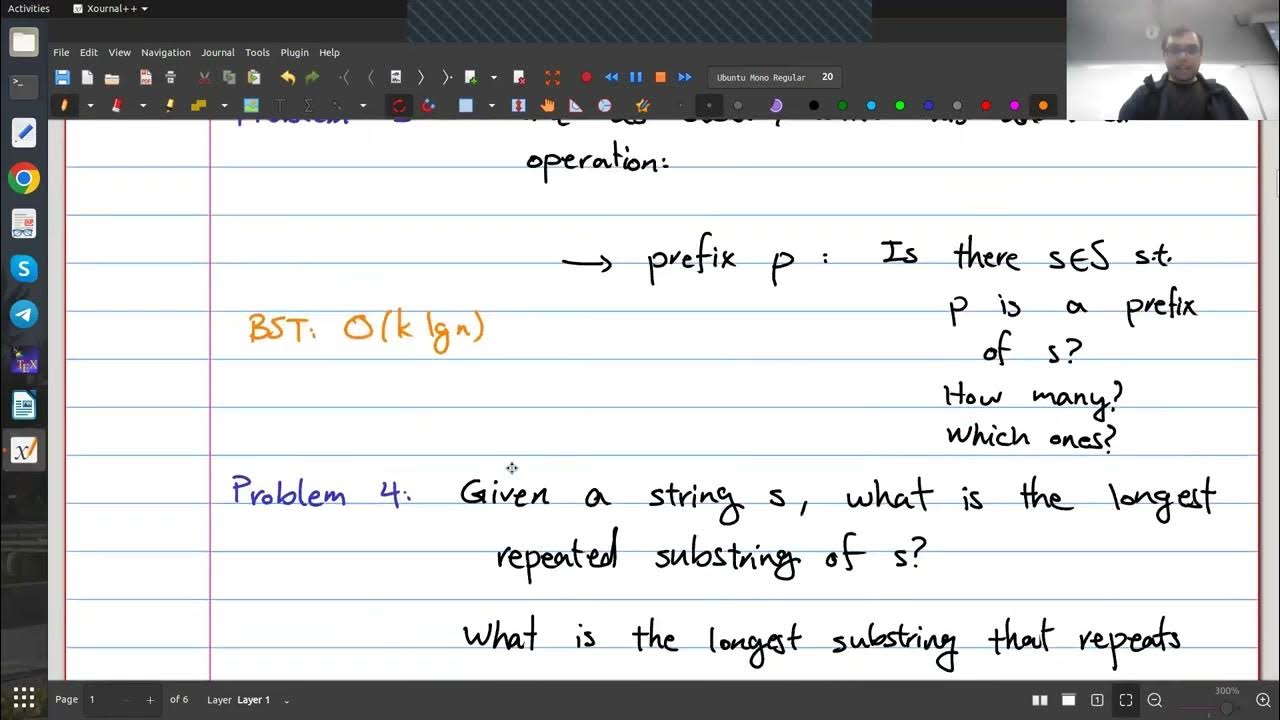Seek audio forward

(x=685, y=77)
